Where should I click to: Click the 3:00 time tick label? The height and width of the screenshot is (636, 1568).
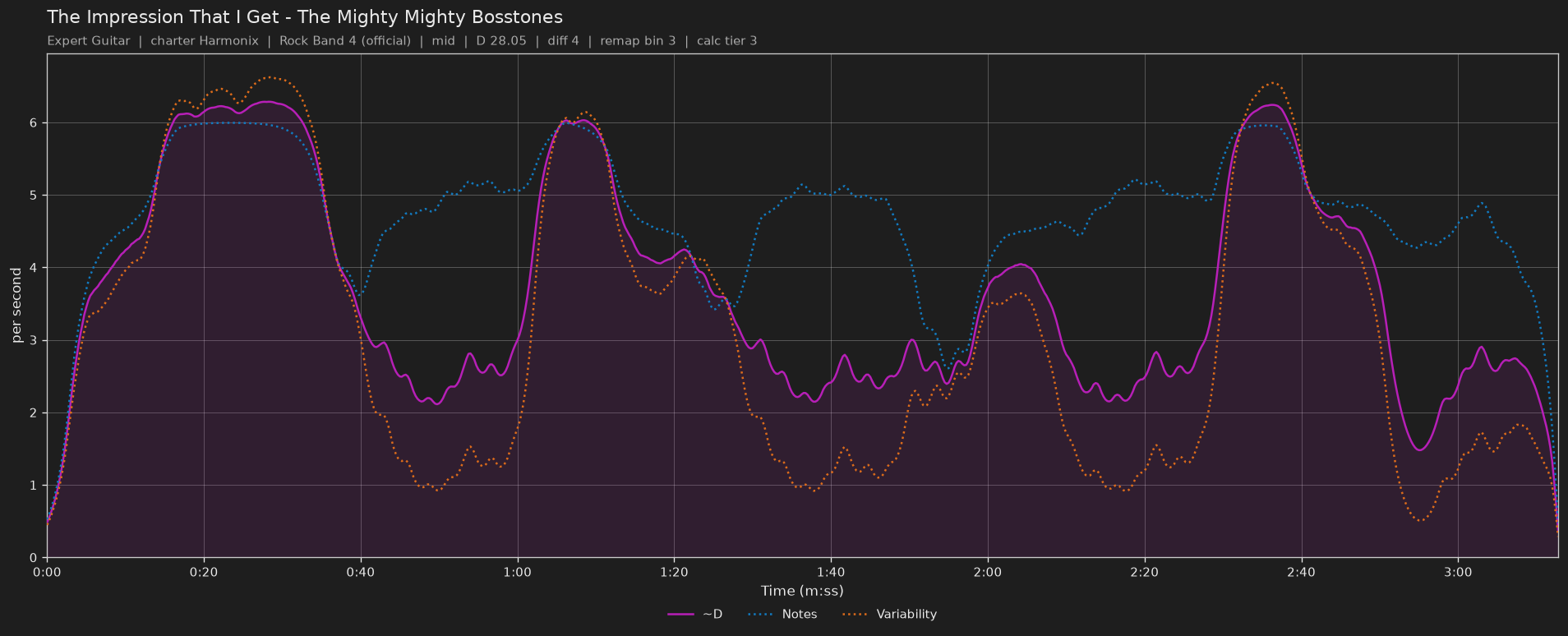point(1459,573)
